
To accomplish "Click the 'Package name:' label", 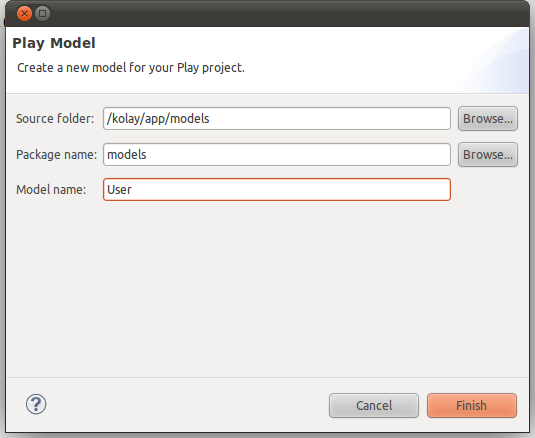I will point(57,155).
